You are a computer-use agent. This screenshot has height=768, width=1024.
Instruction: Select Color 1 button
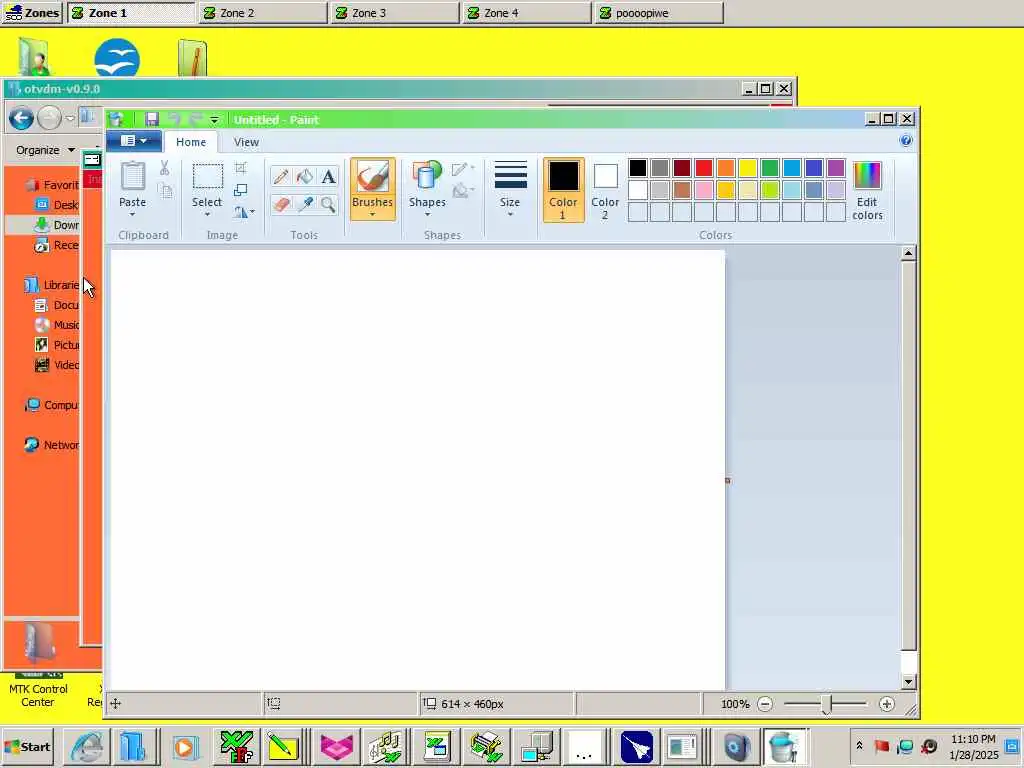point(563,189)
